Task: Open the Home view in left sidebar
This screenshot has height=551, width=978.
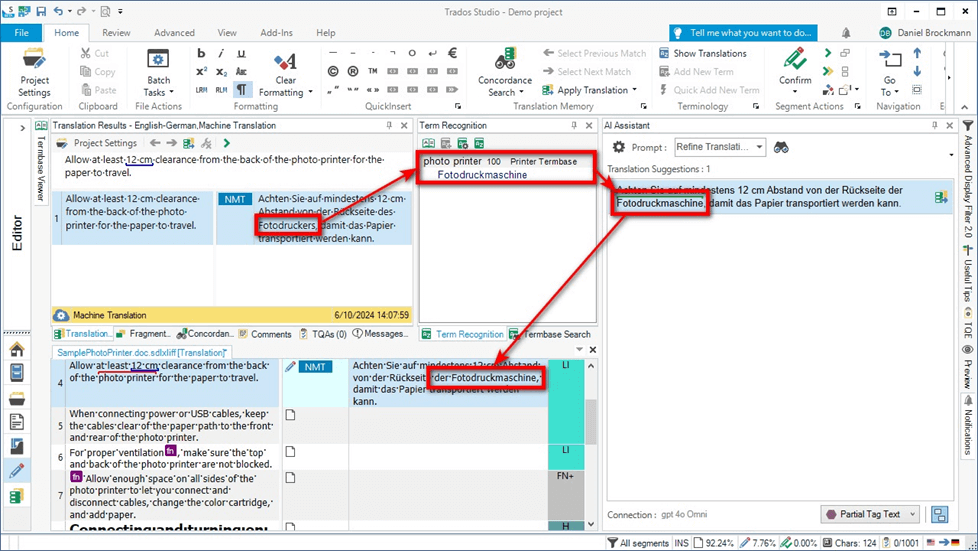Action: (x=16, y=349)
